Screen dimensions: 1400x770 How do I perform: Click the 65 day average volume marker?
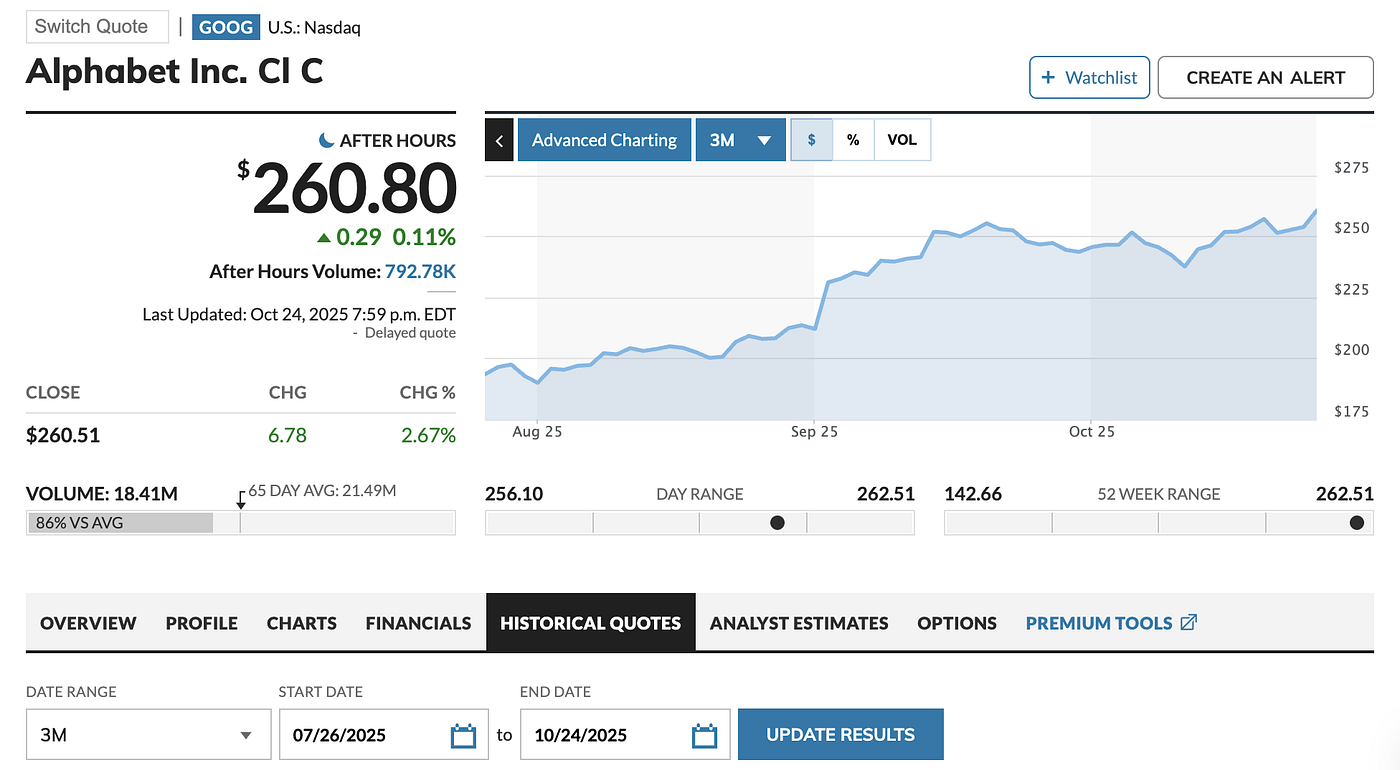(240, 497)
